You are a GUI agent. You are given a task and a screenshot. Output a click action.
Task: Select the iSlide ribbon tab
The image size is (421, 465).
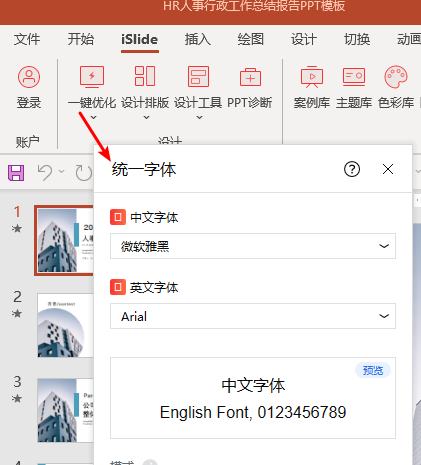tap(140, 39)
